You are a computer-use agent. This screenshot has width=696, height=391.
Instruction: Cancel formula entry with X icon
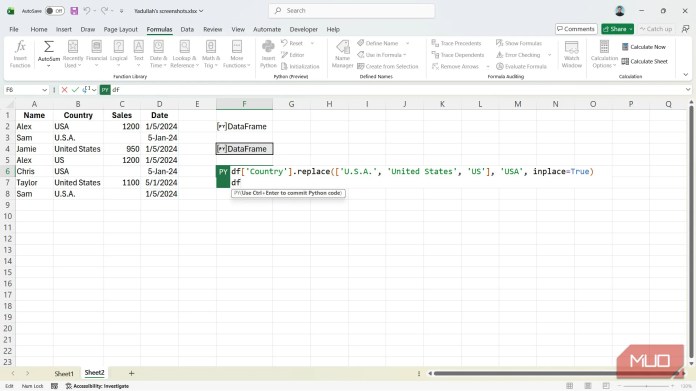[64, 90]
